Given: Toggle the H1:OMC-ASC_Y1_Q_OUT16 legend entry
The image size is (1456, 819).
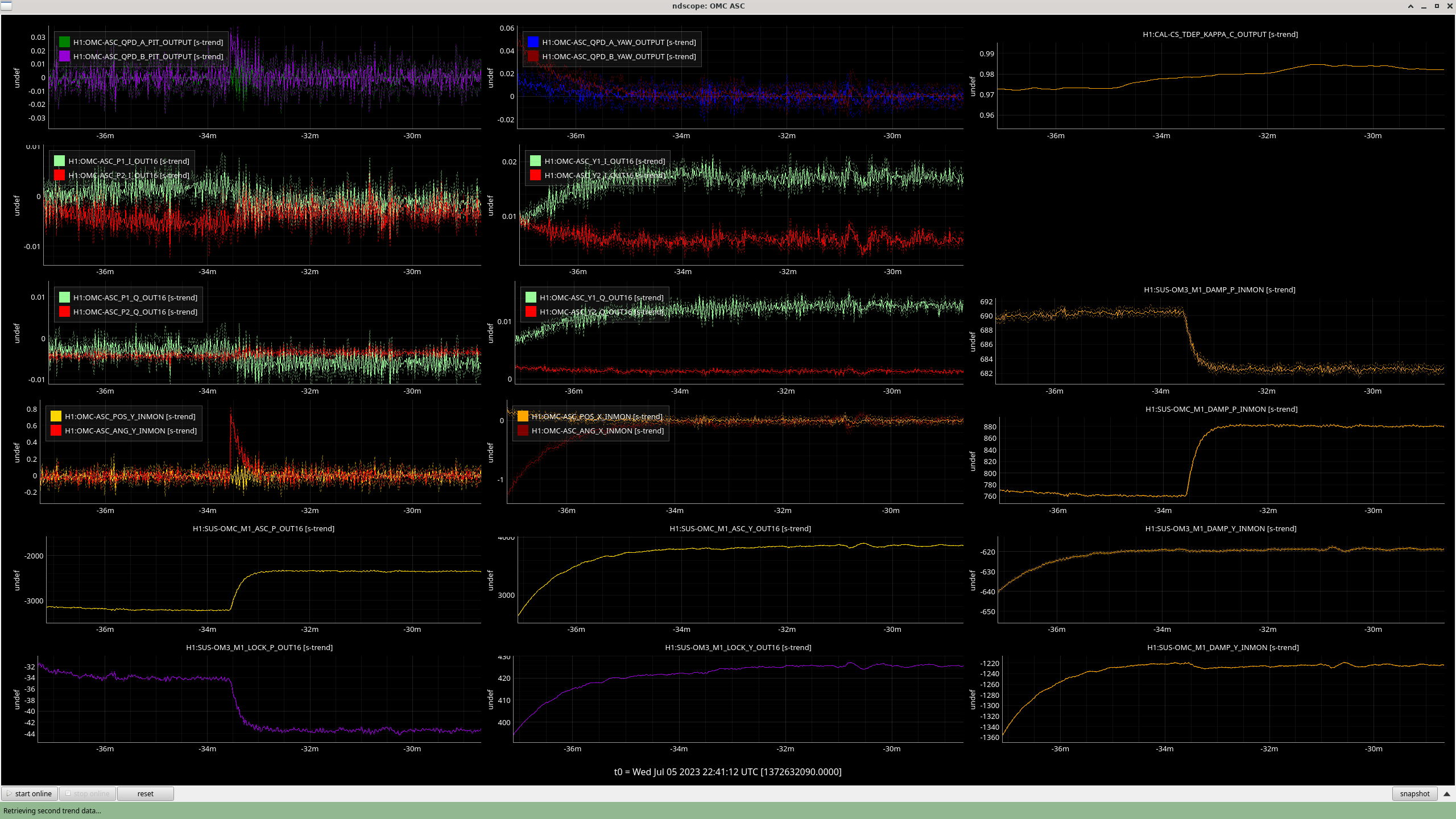Looking at the screenshot, I should pyautogui.click(x=601, y=297).
